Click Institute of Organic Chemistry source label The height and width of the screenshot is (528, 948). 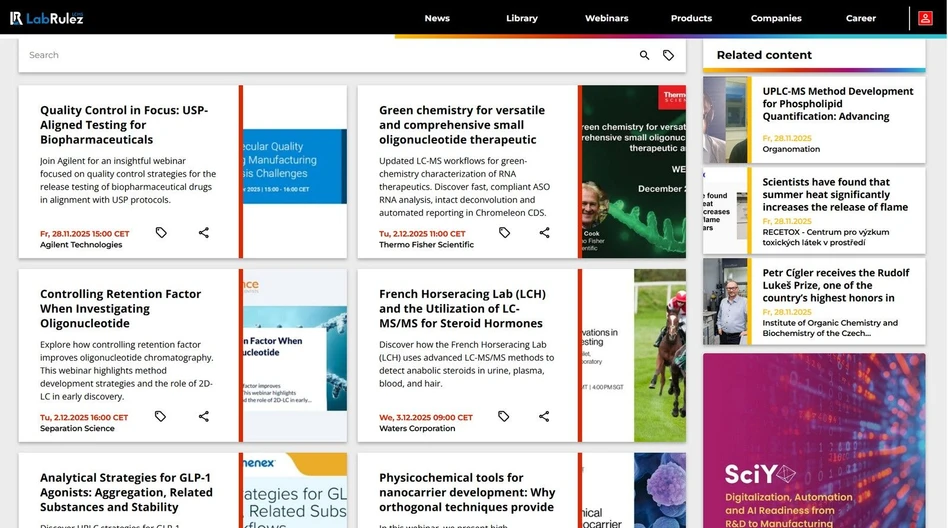coord(830,328)
